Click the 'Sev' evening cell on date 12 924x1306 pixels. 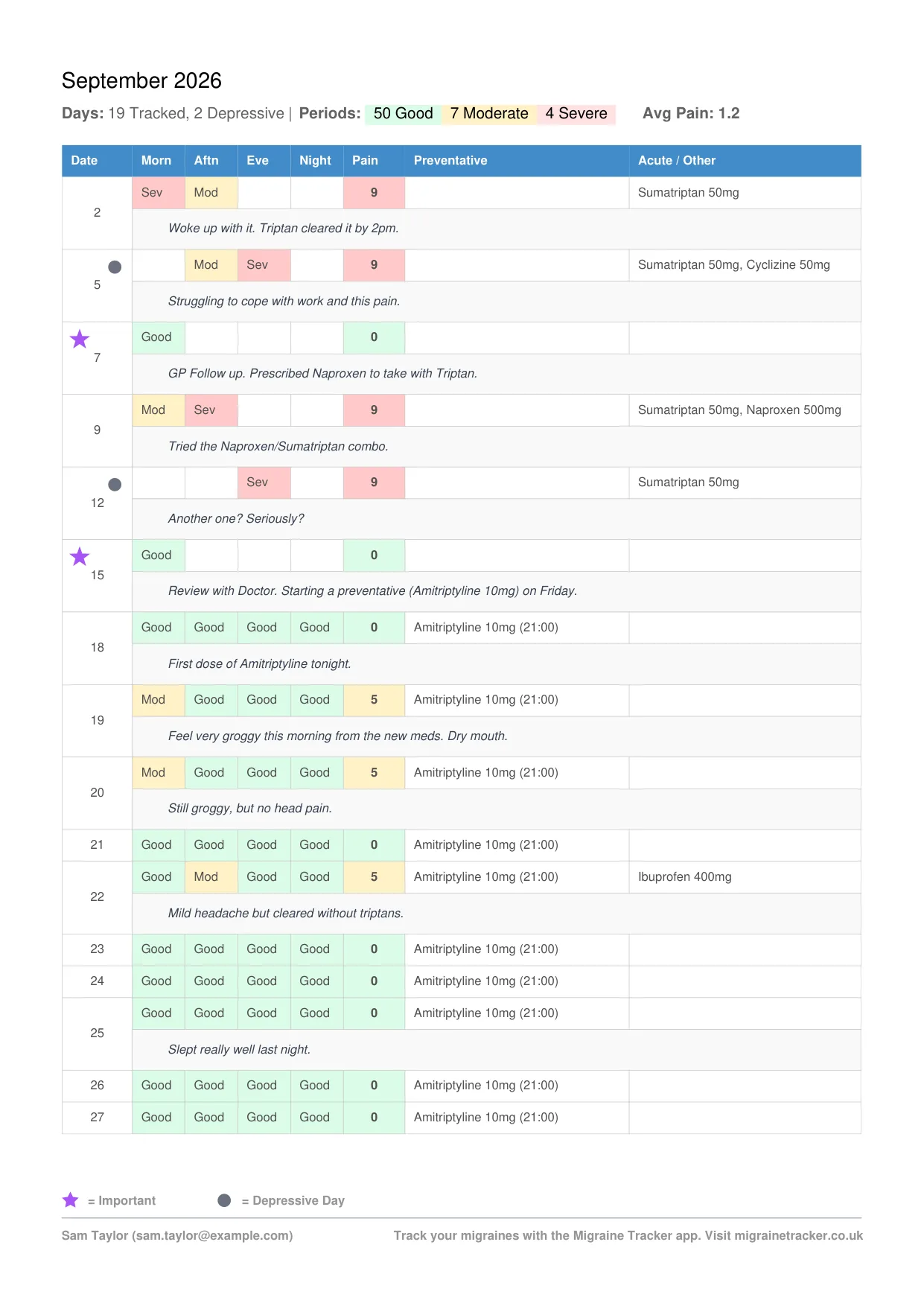pyautogui.click(x=264, y=482)
